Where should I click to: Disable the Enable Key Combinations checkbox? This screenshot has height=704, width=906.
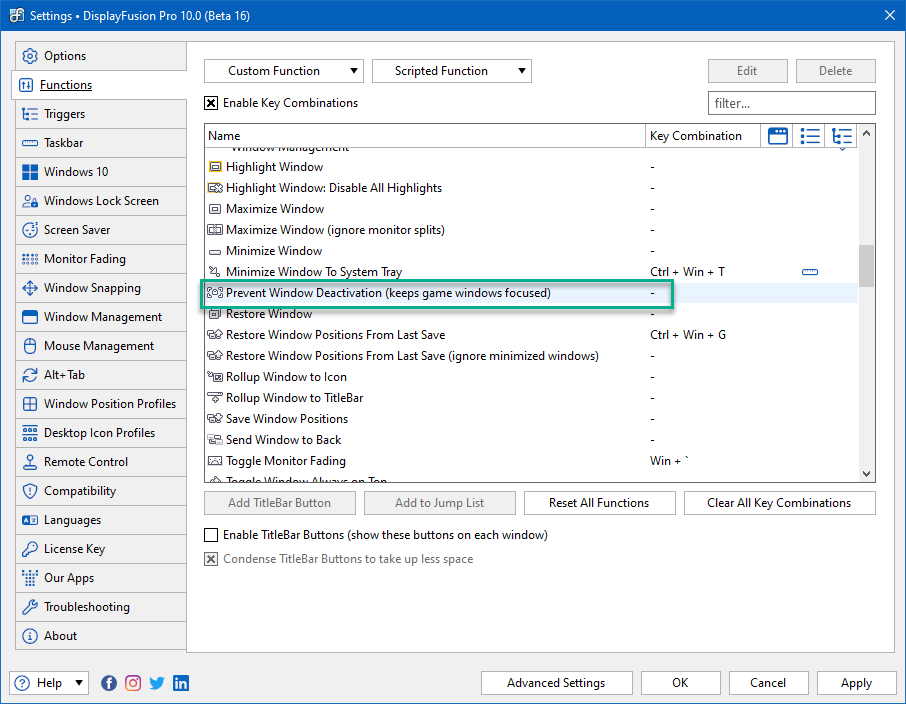(211, 103)
